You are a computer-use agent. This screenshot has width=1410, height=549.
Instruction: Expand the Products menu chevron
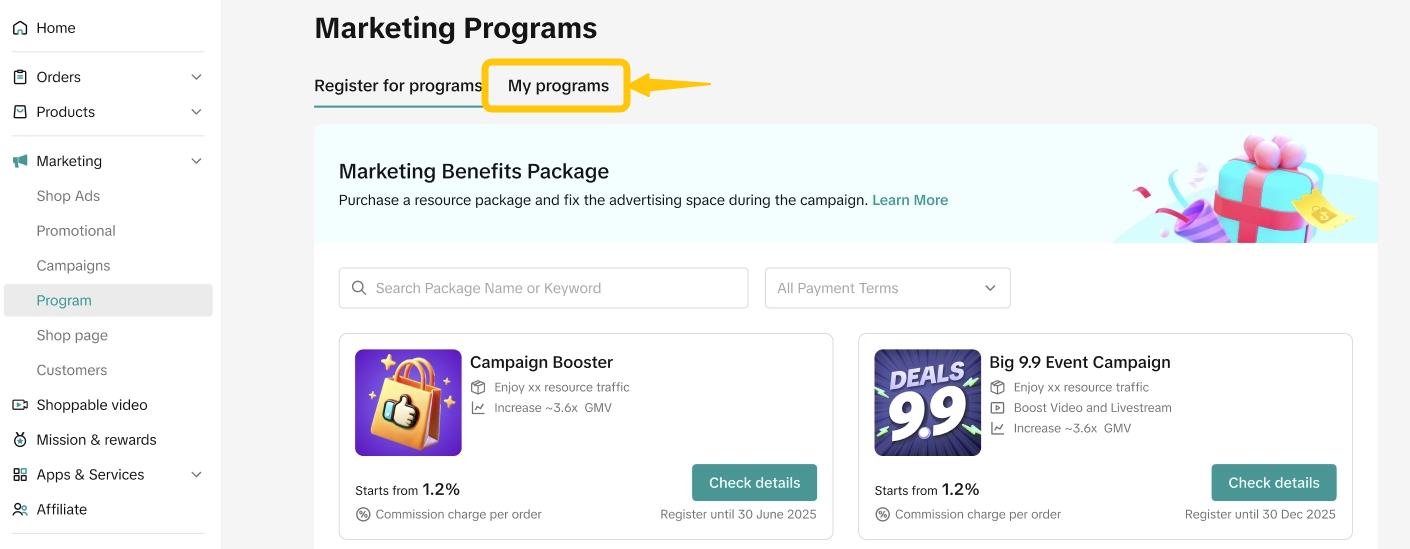(196, 112)
